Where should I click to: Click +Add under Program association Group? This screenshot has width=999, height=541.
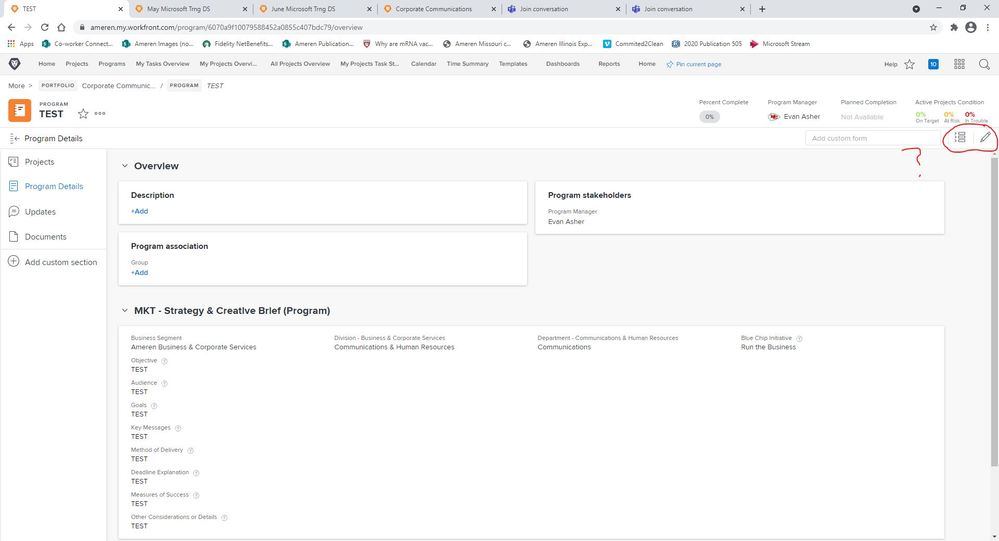pyautogui.click(x=139, y=273)
